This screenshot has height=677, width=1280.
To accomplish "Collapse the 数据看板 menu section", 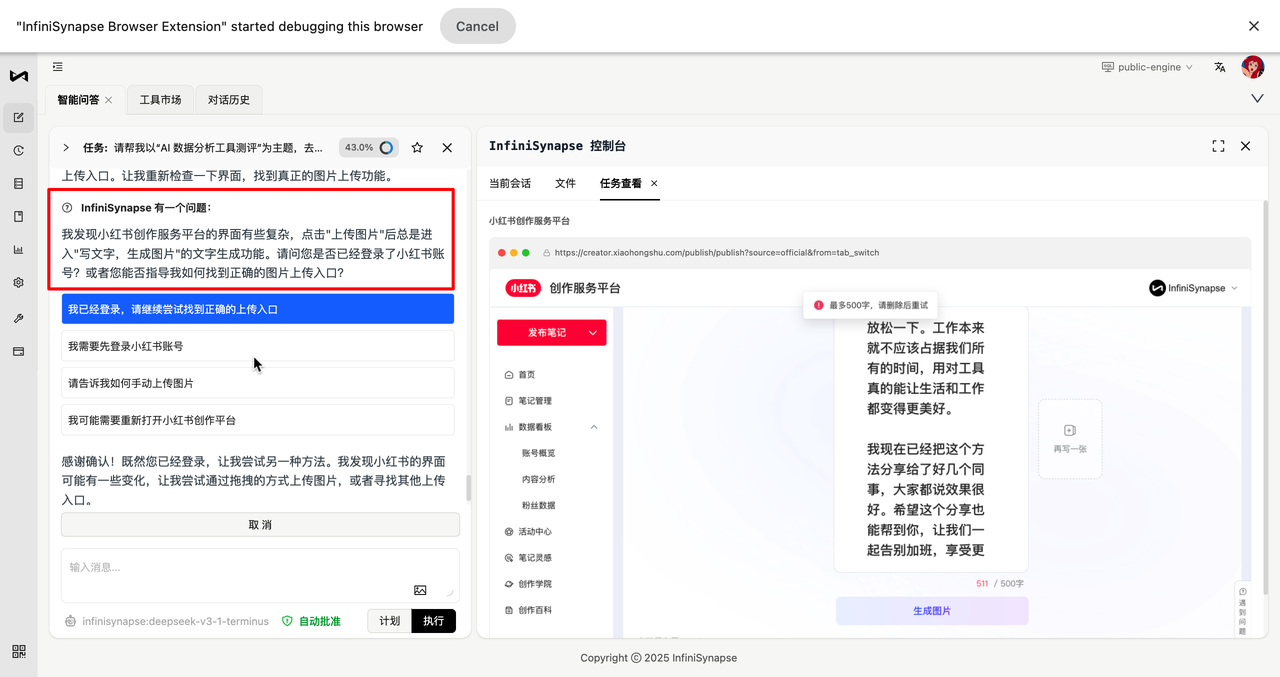I will (x=593, y=427).
